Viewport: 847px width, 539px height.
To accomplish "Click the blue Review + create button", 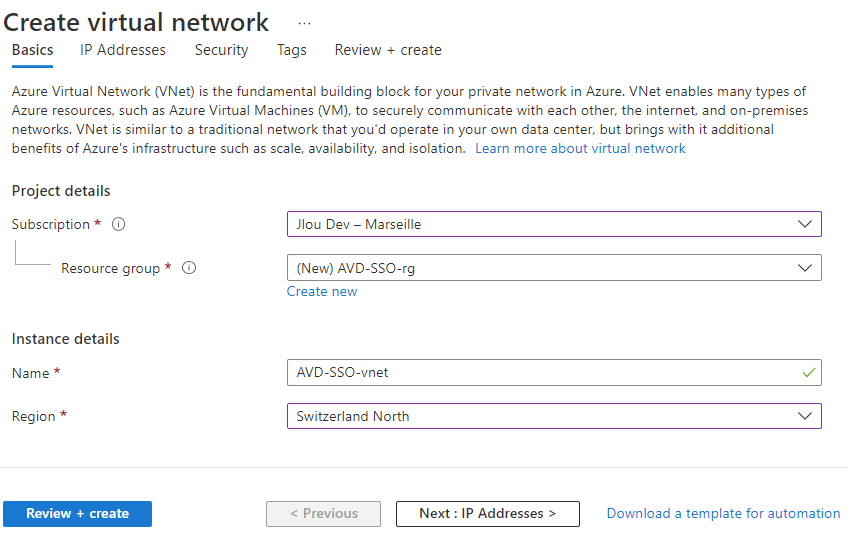I will pyautogui.click(x=77, y=514).
